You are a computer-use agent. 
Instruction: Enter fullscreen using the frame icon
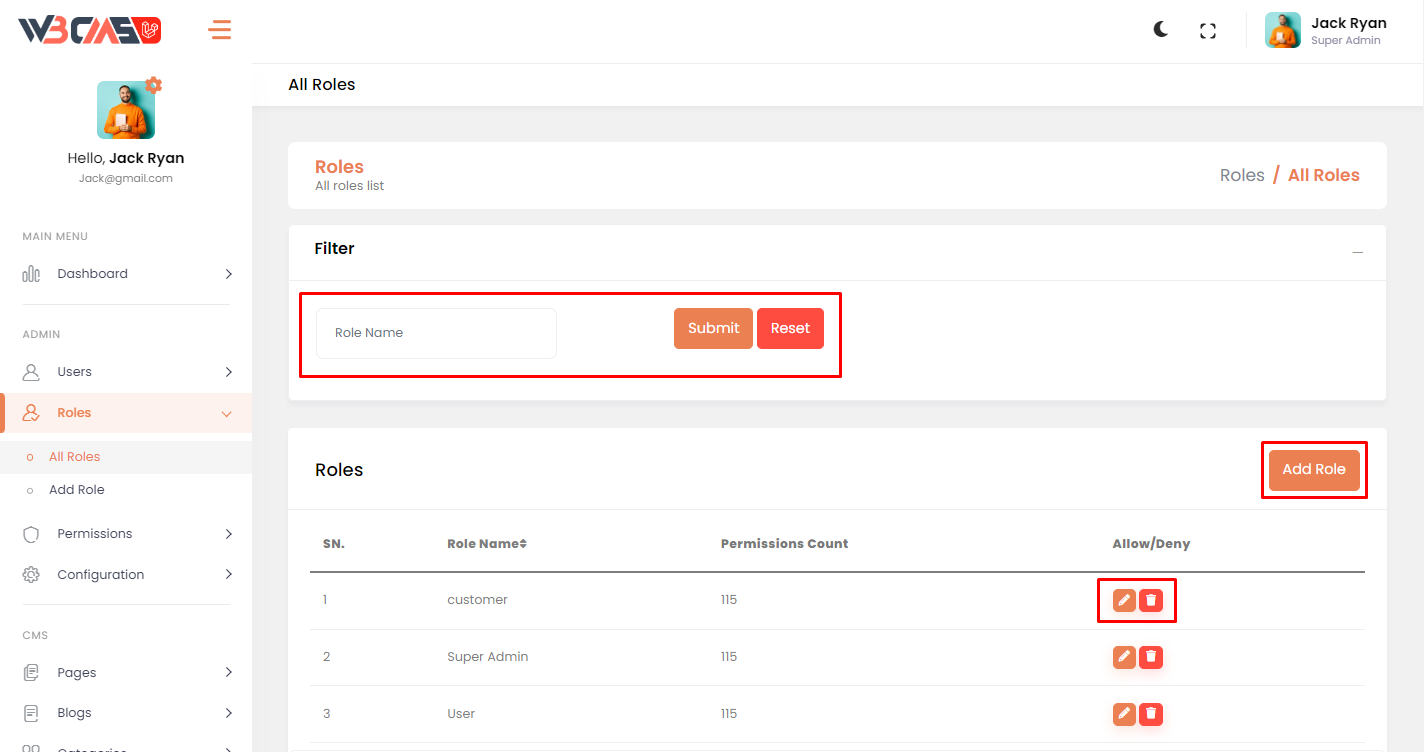[1208, 31]
